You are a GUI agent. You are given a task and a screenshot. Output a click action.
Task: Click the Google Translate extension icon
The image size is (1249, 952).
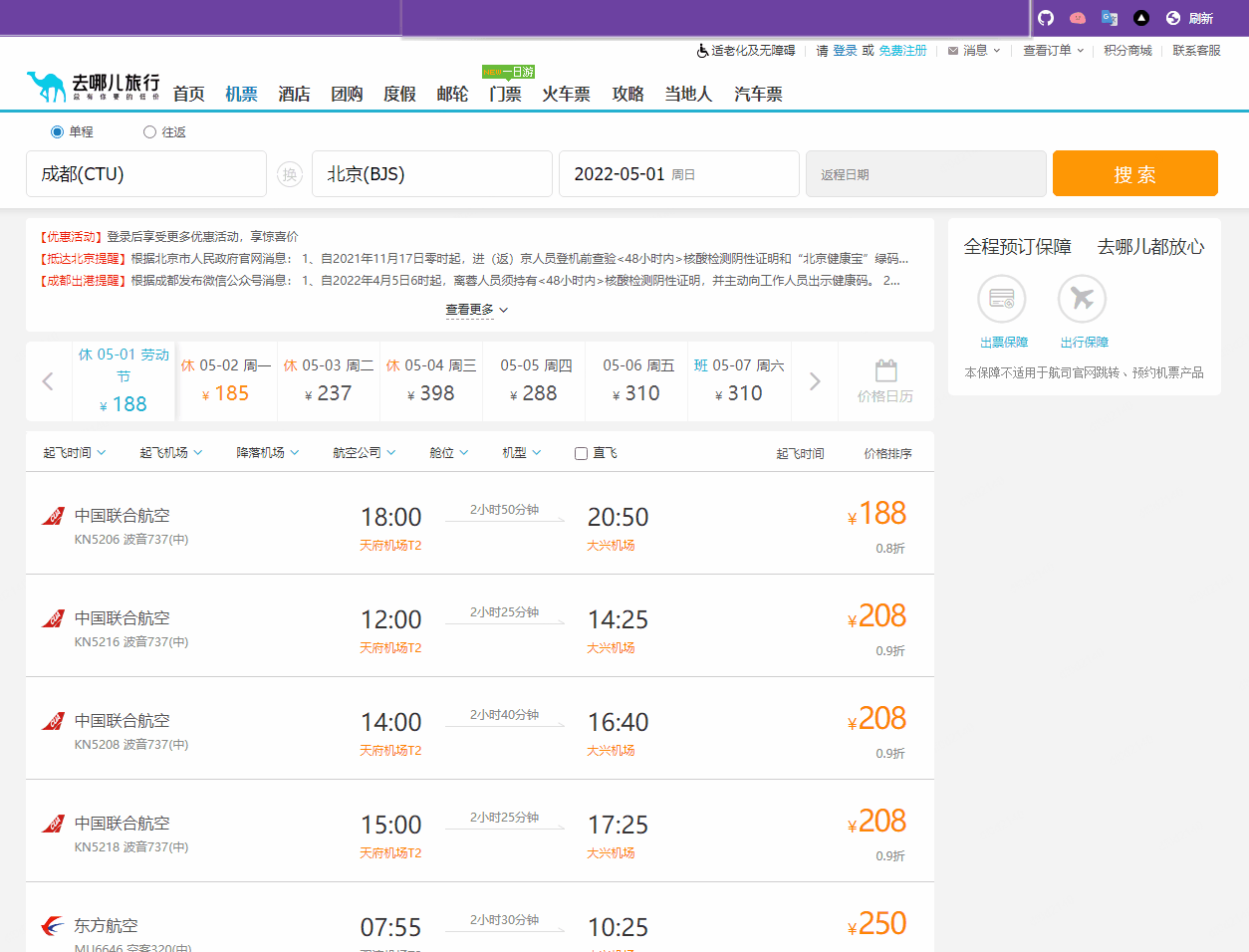(x=1109, y=18)
